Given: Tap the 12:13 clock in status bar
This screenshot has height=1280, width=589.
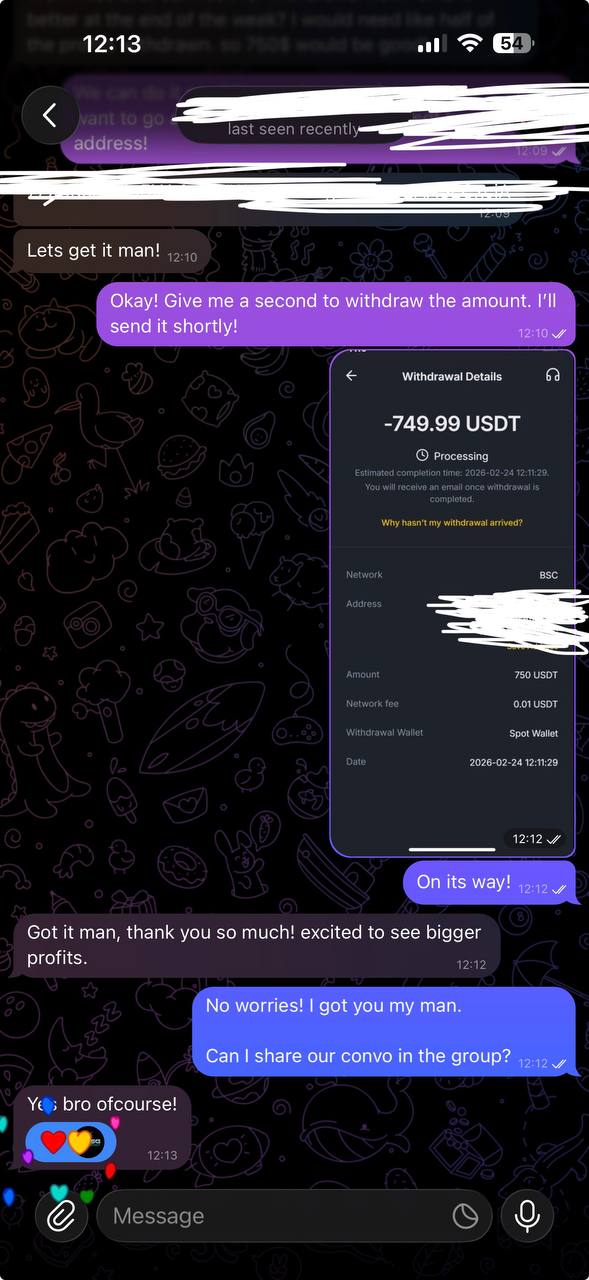Looking at the screenshot, I should tap(112, 43).
